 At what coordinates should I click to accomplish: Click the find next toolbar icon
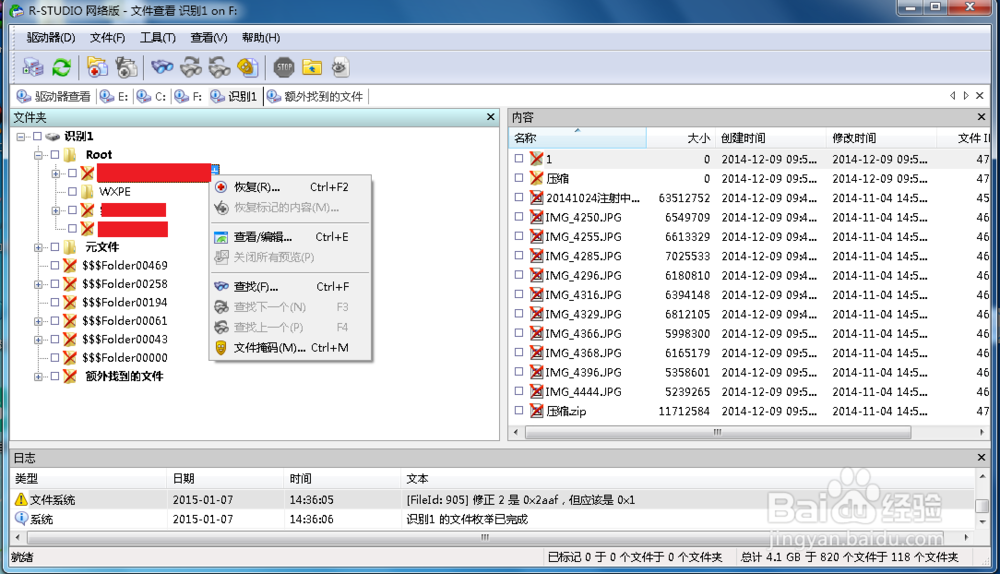(191, 67)
